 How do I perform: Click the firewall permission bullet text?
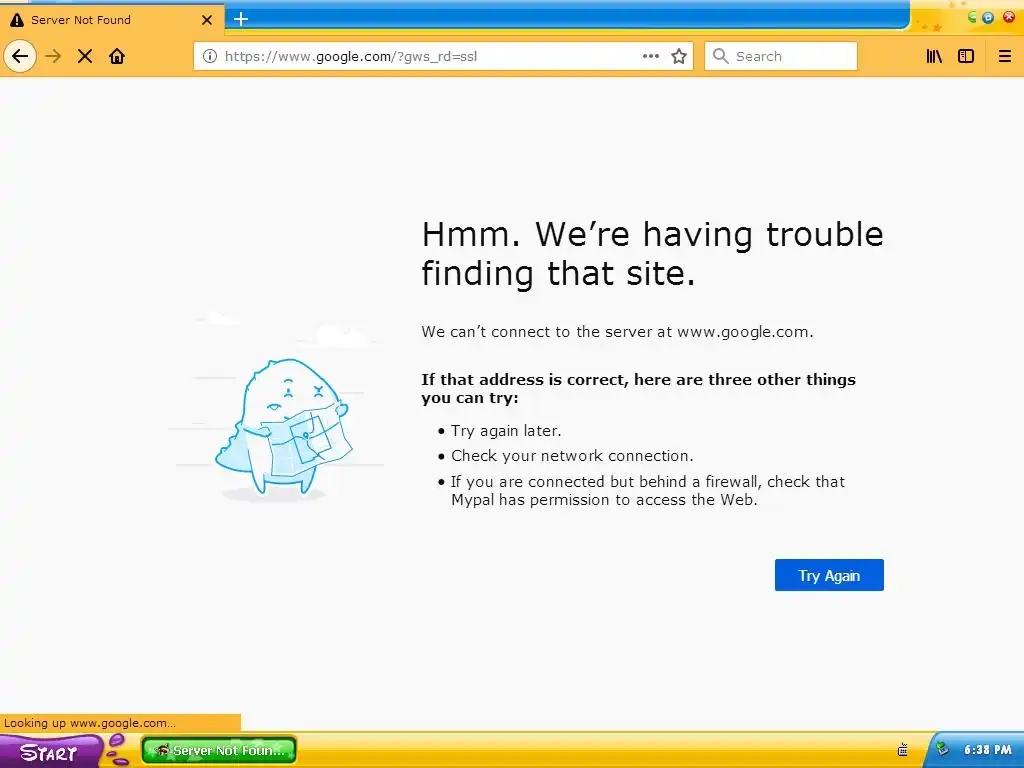648,490
